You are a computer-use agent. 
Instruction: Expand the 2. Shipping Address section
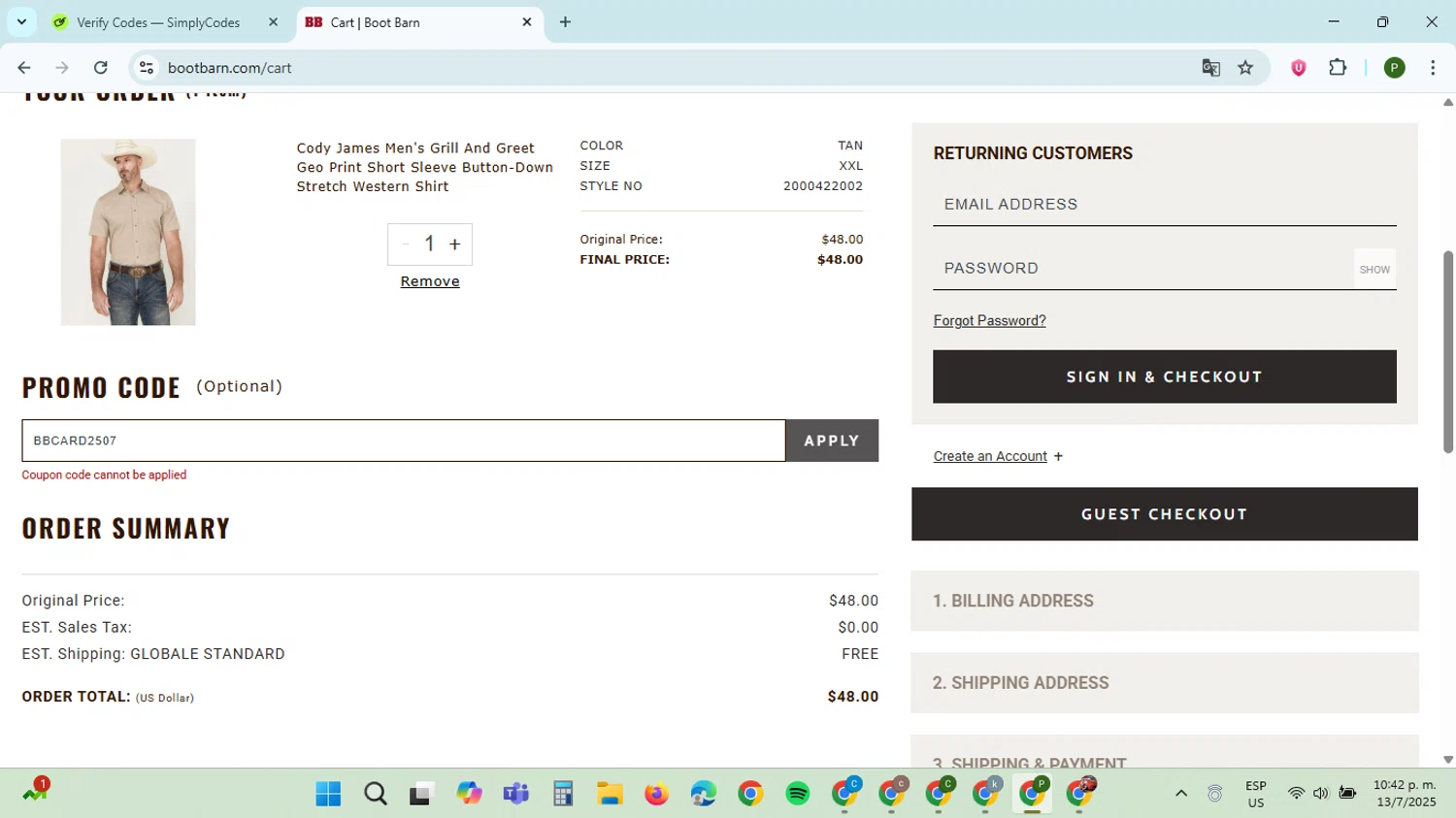coord(1165,683)
